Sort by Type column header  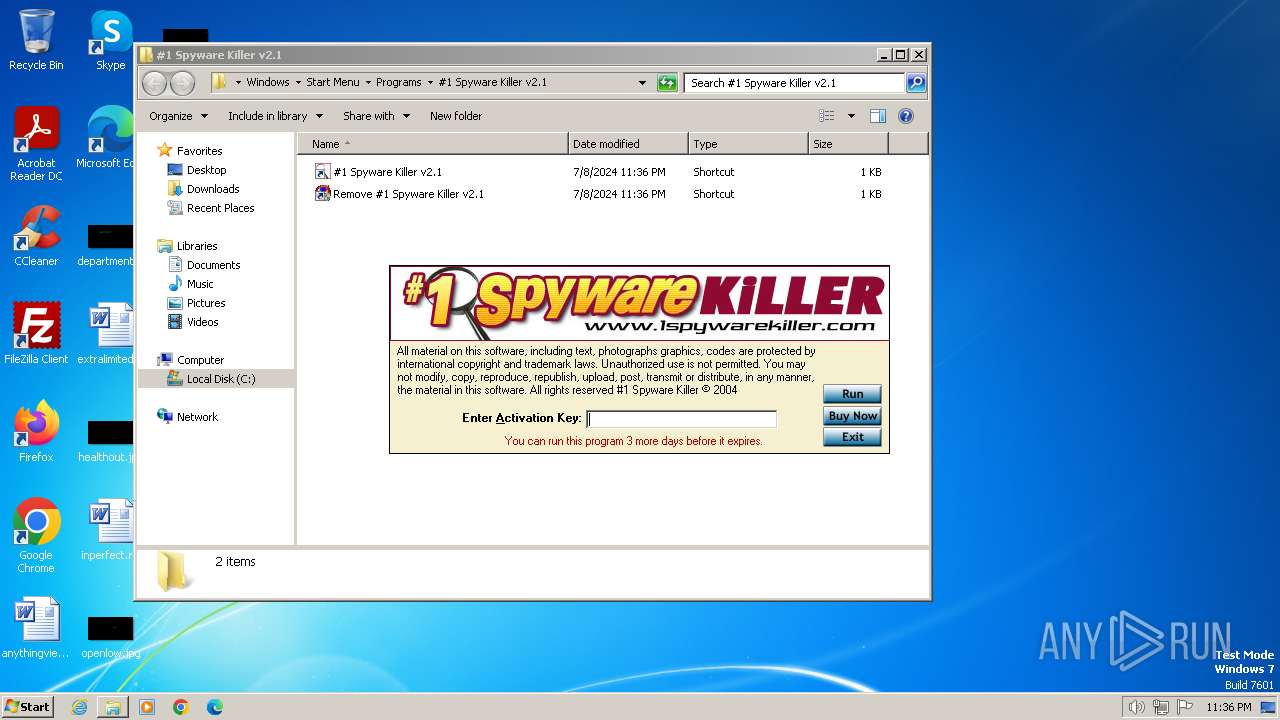point(748,144)
